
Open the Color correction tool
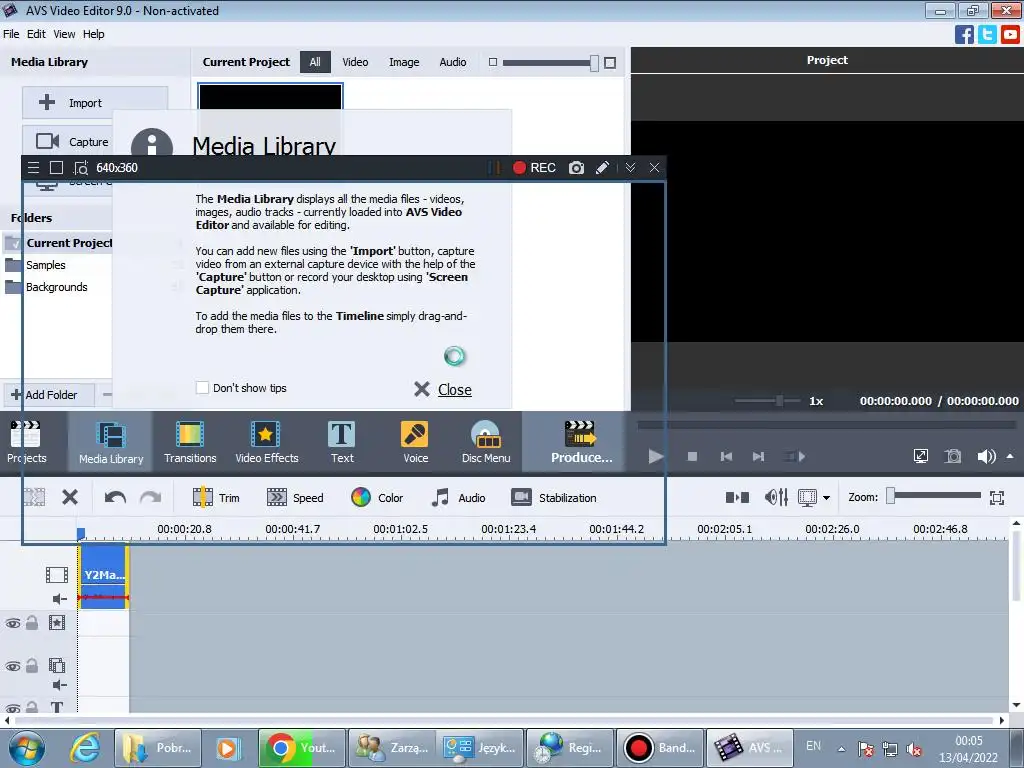coord(377,498)
